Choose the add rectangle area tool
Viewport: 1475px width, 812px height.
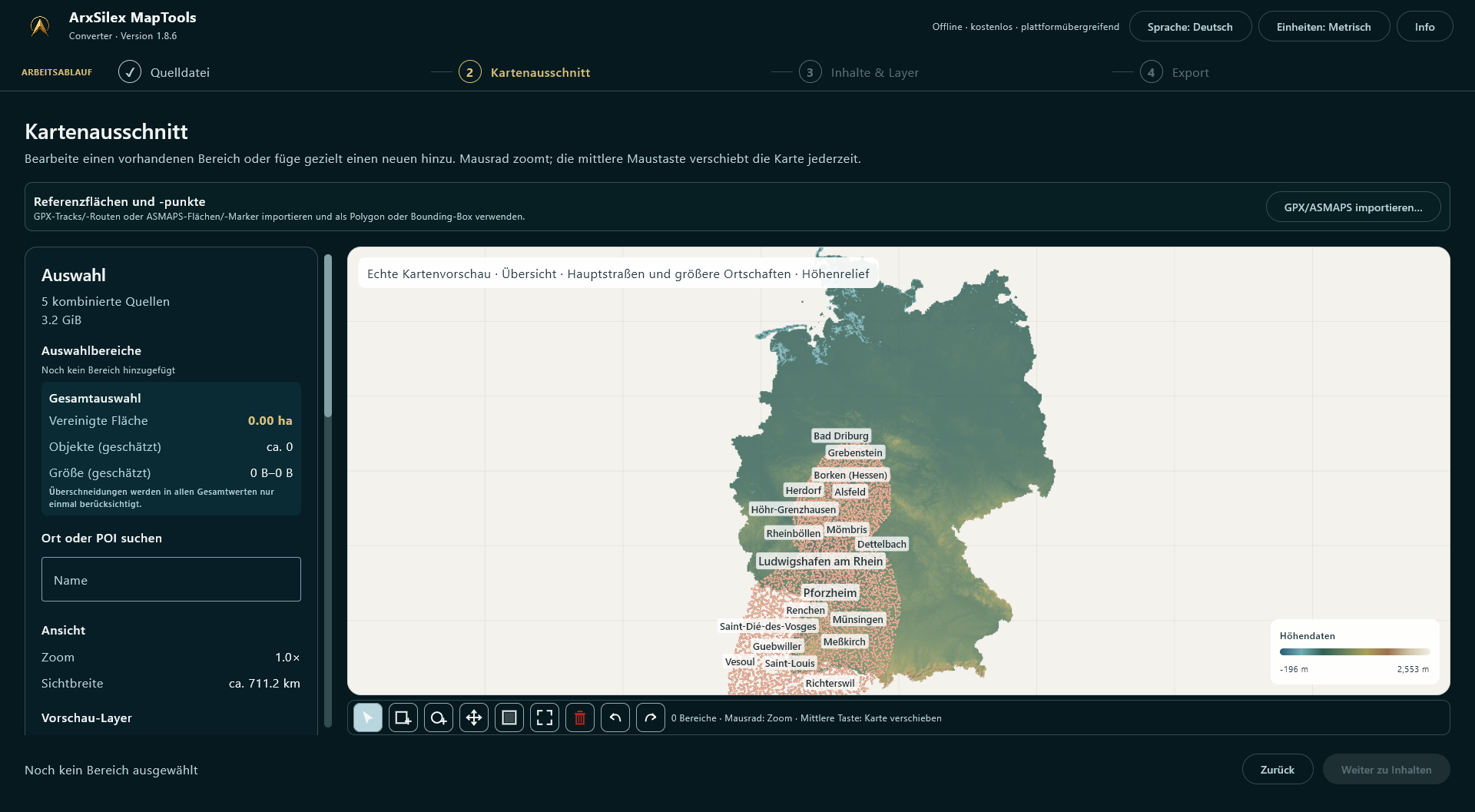pos(403,718)
